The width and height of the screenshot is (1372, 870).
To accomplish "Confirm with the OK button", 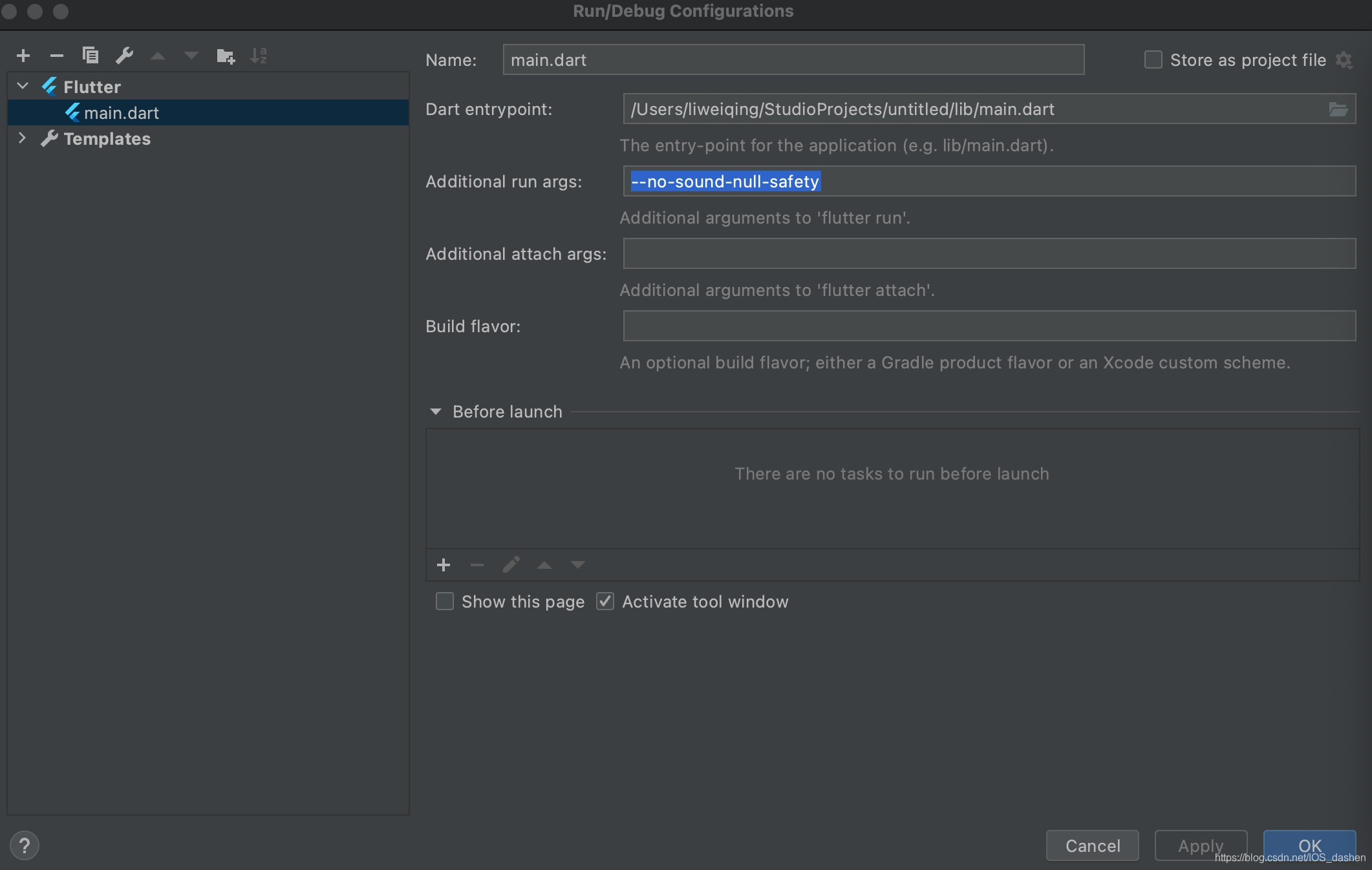I will point(1309,845).
